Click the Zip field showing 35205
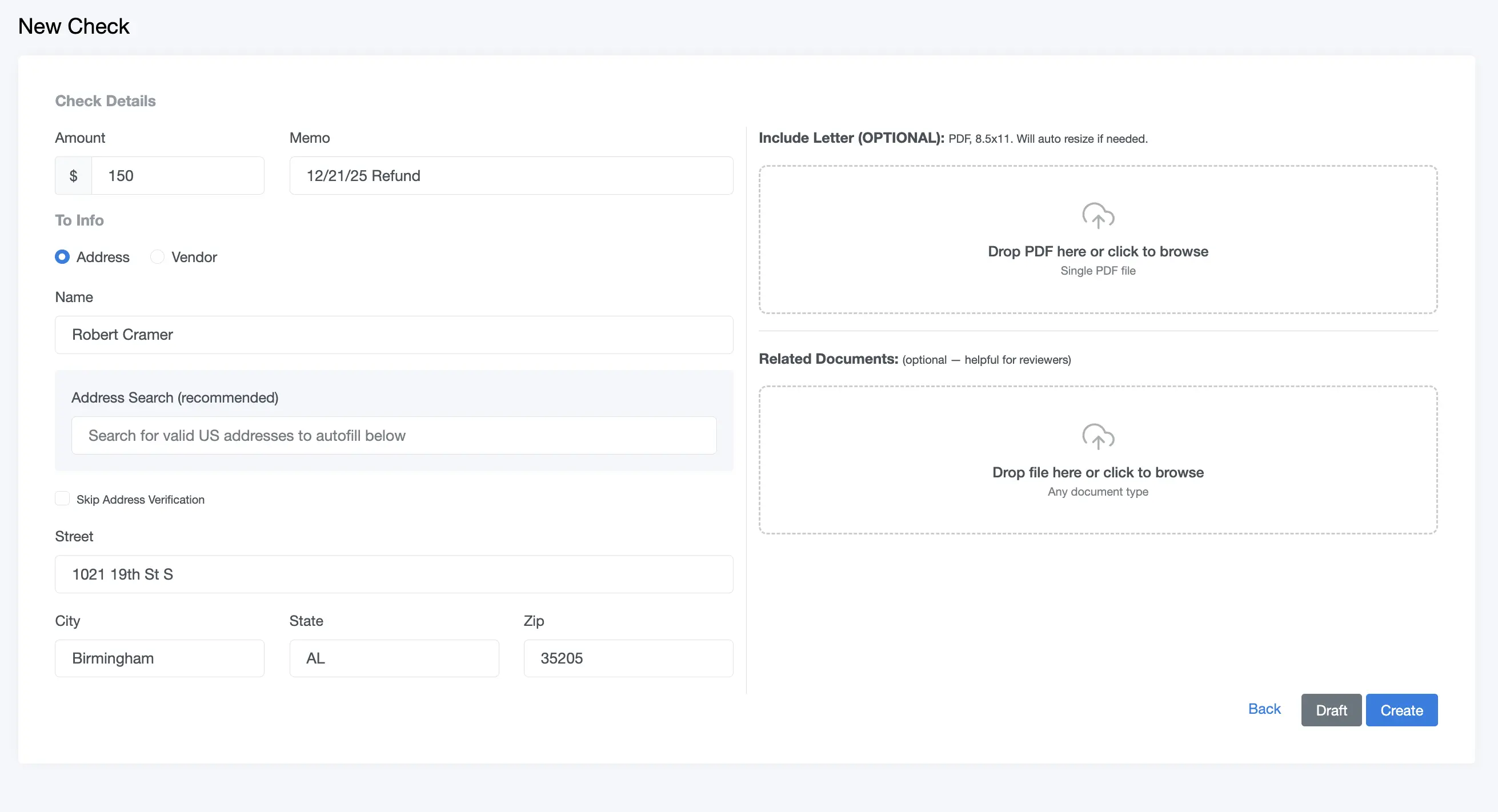1498x812 pixels. (x=628, y=658)
